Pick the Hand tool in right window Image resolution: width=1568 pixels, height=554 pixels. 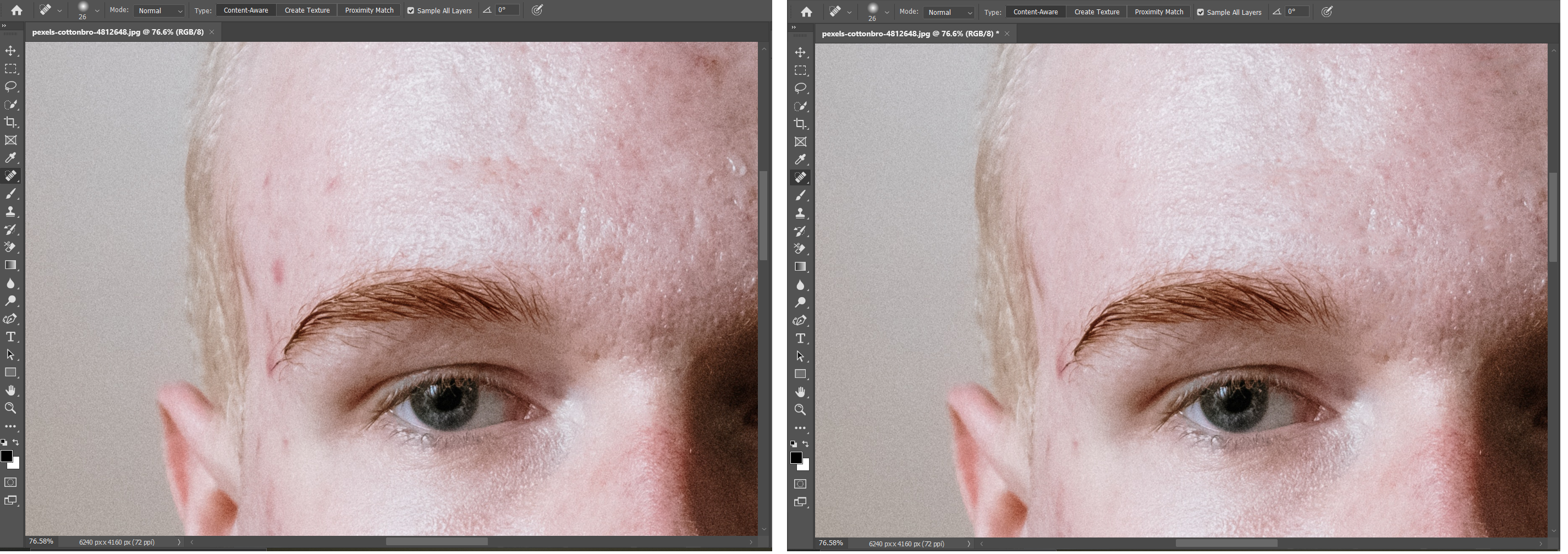(800, 392)
